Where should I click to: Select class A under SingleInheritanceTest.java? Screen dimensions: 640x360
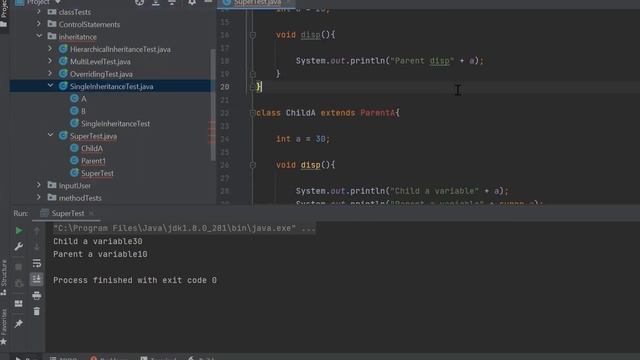[83, 99]
